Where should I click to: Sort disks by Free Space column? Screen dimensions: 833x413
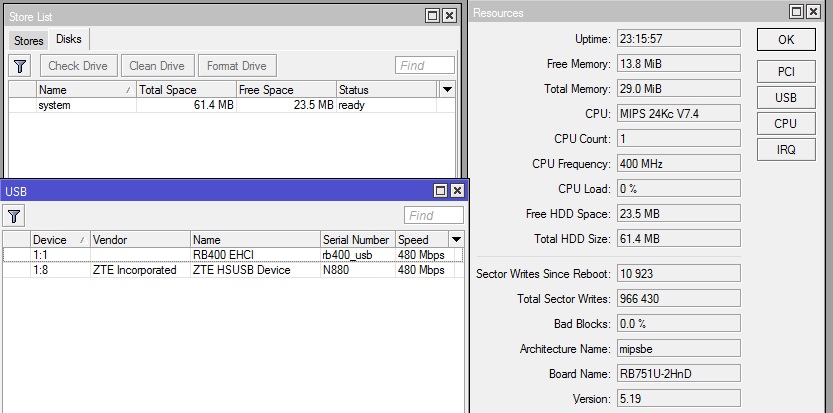286,90
